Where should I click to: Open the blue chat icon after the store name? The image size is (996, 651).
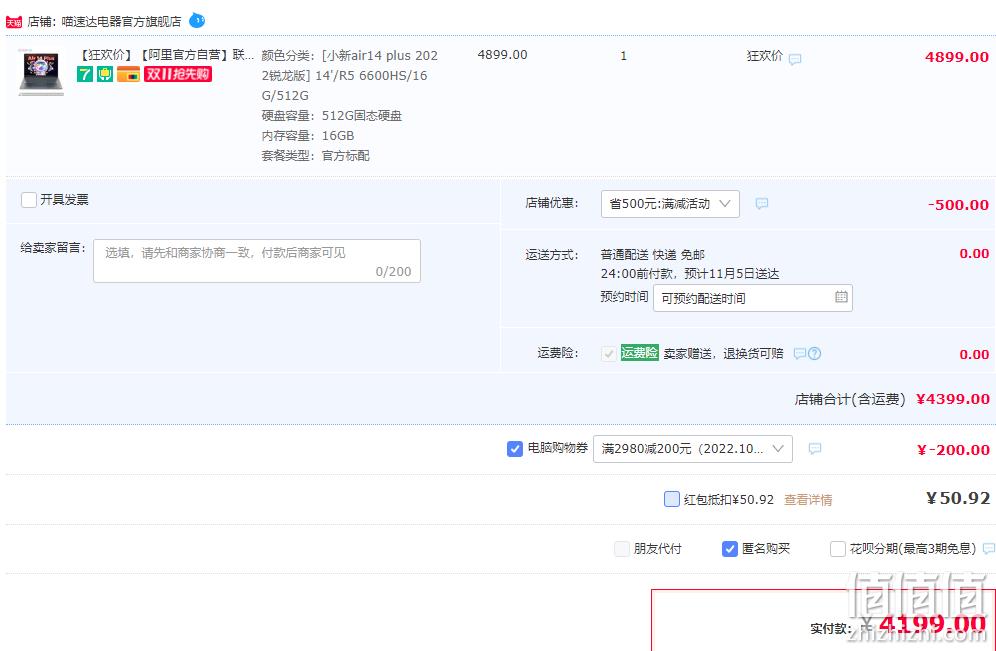pos(197,21)
